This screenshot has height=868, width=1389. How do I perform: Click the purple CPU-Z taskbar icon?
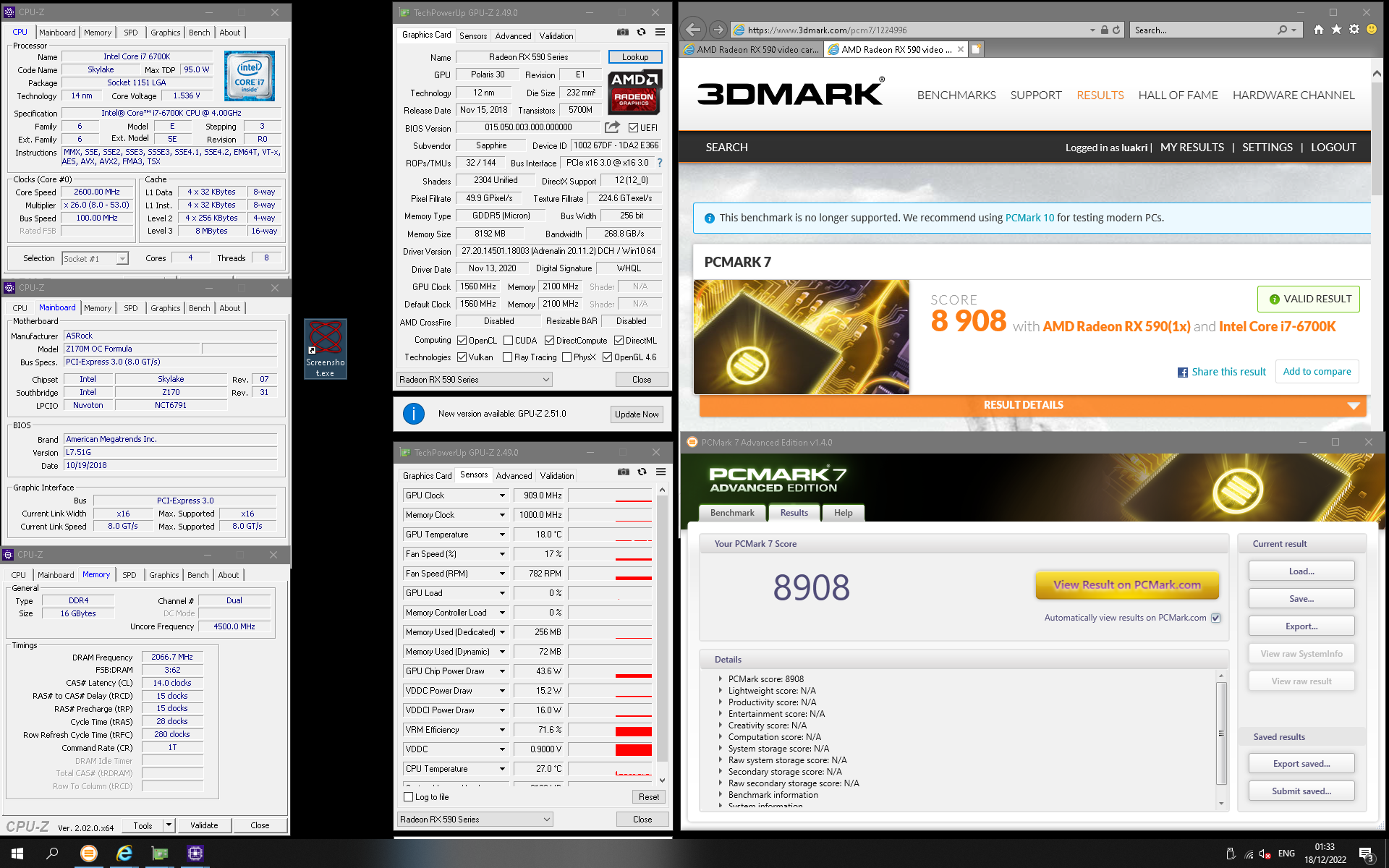[195, 854]
